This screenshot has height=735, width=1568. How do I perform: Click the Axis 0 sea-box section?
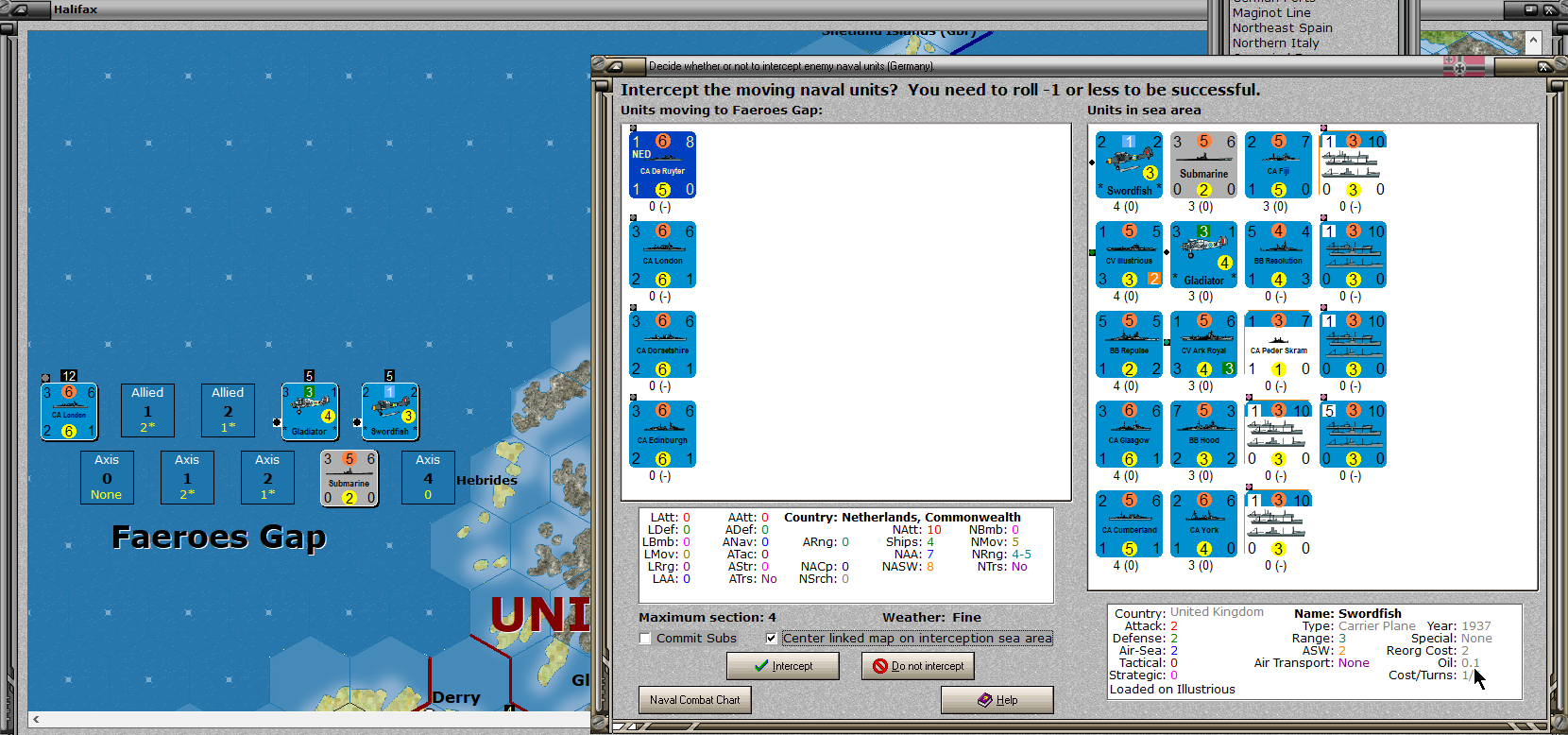107,477
